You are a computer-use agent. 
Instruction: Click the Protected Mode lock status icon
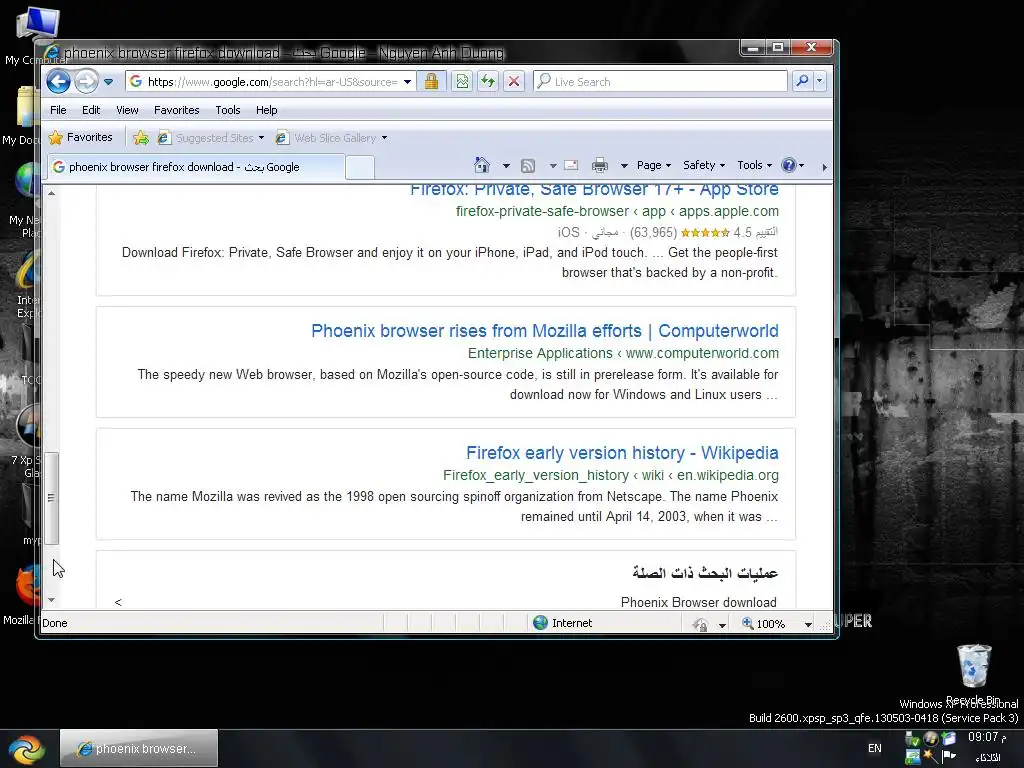[701, 624]
